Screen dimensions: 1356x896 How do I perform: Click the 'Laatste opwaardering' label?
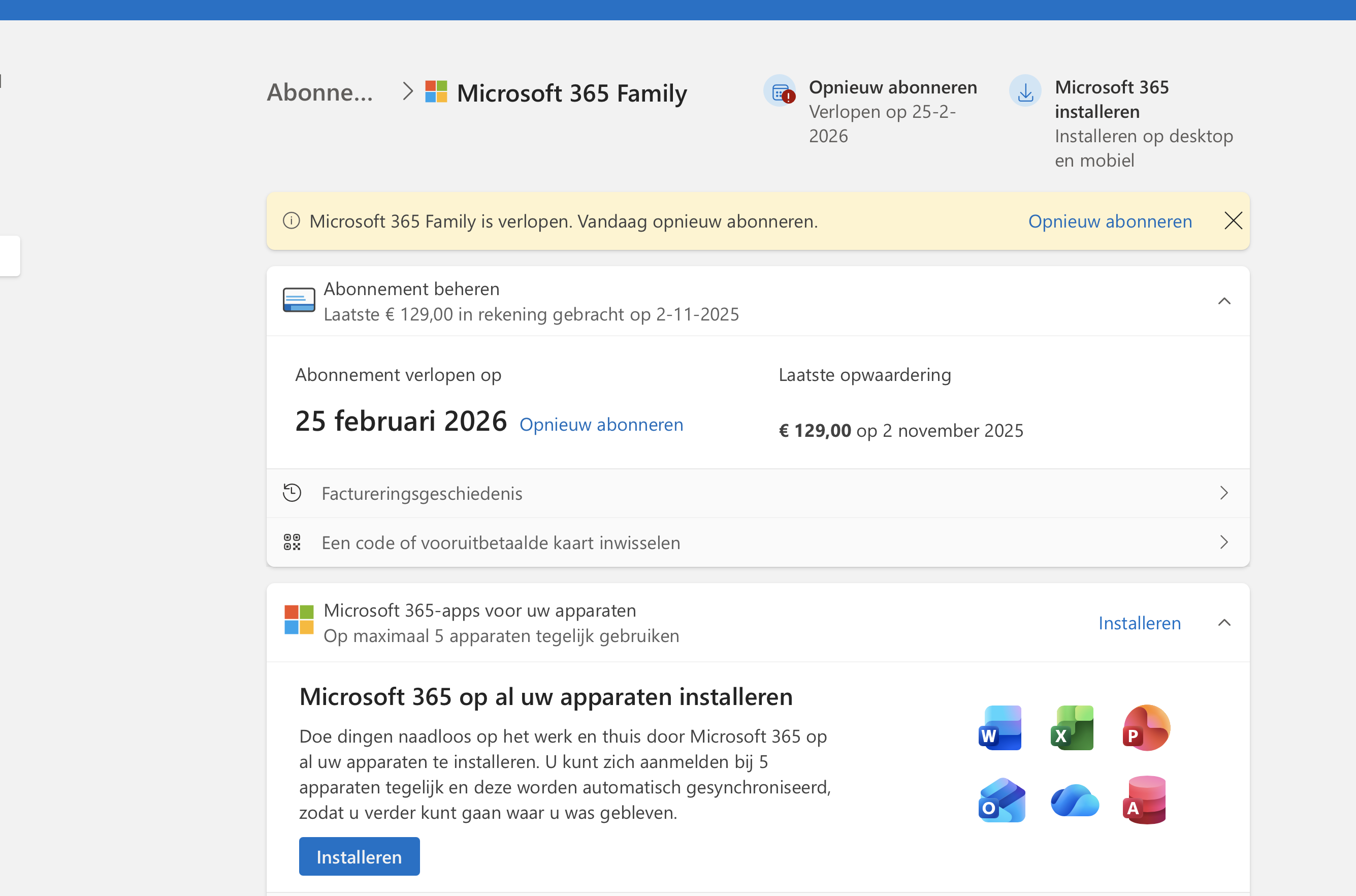(865, 375)
